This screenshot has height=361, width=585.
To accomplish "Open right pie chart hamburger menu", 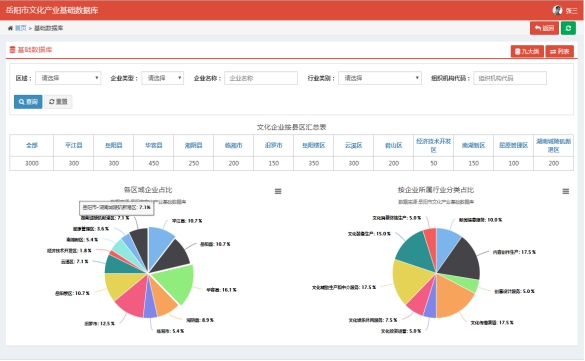I will tap(566, 191).
